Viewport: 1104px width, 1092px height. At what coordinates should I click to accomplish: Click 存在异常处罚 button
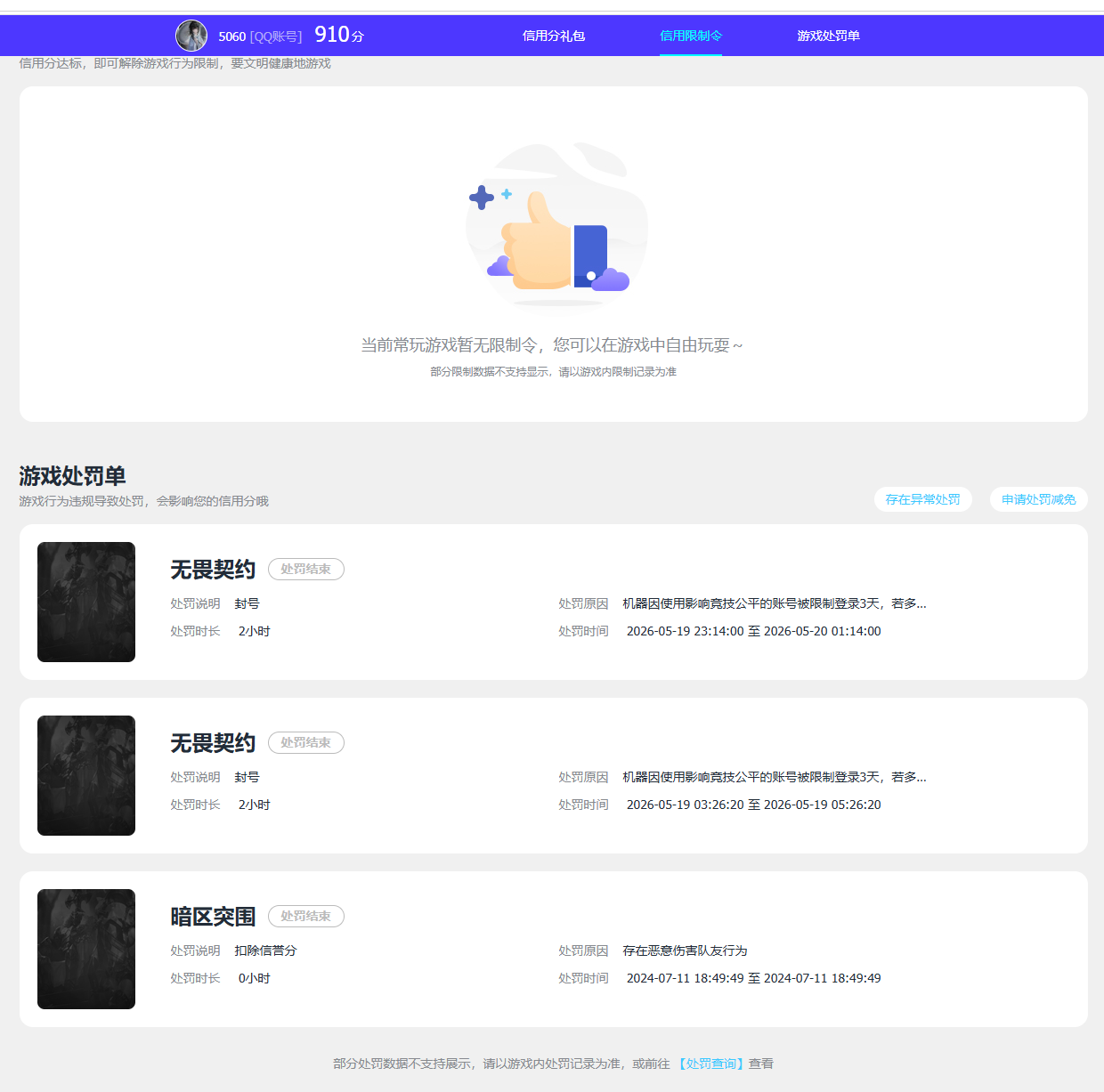[x=923, y=499]
